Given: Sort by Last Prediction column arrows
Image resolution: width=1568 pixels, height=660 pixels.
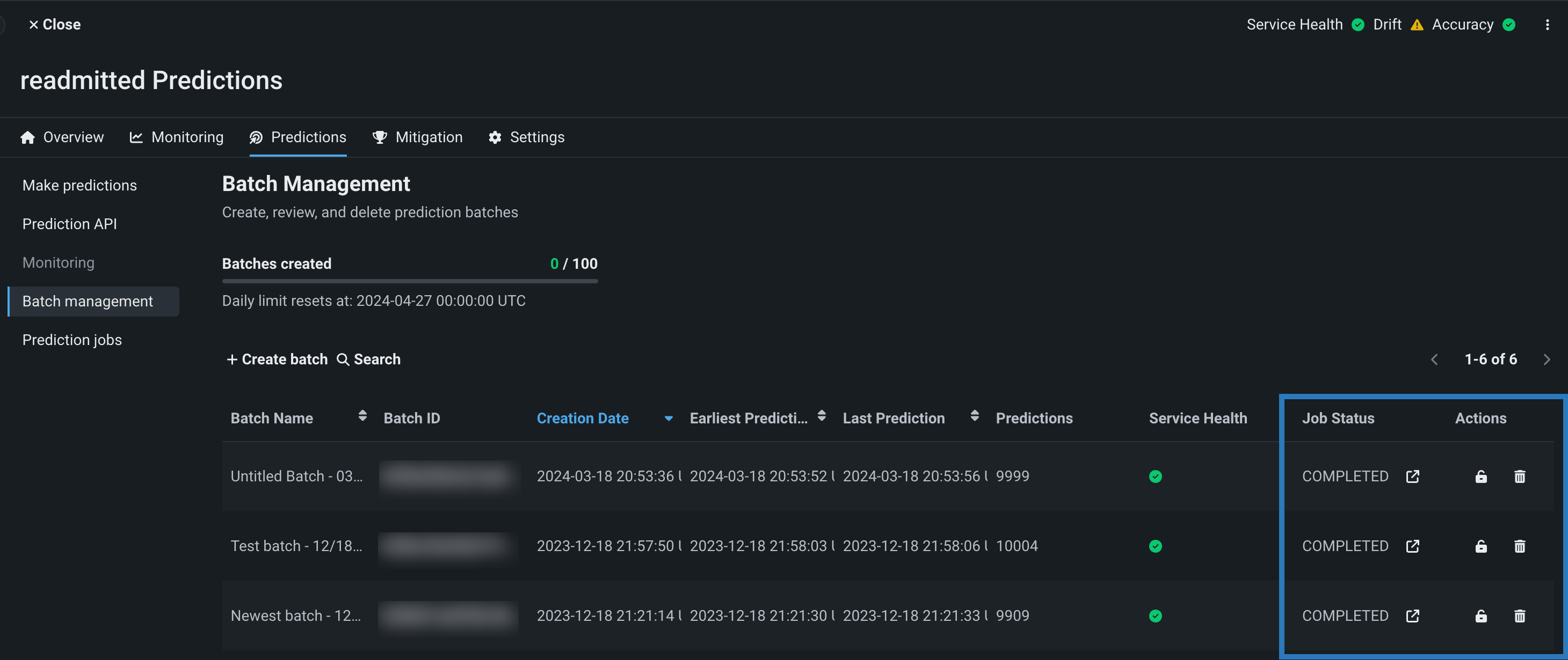Looking at the screenshot, I should tap(974, 416).
